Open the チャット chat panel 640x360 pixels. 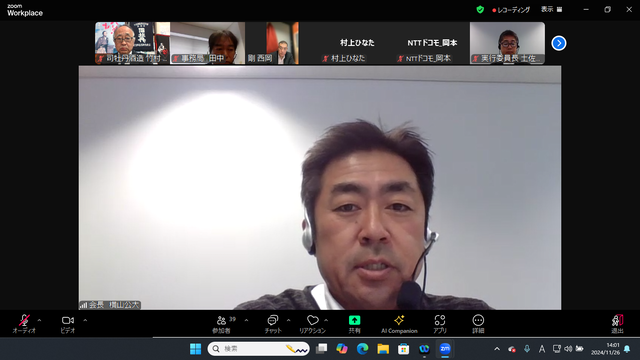(273, 324)
